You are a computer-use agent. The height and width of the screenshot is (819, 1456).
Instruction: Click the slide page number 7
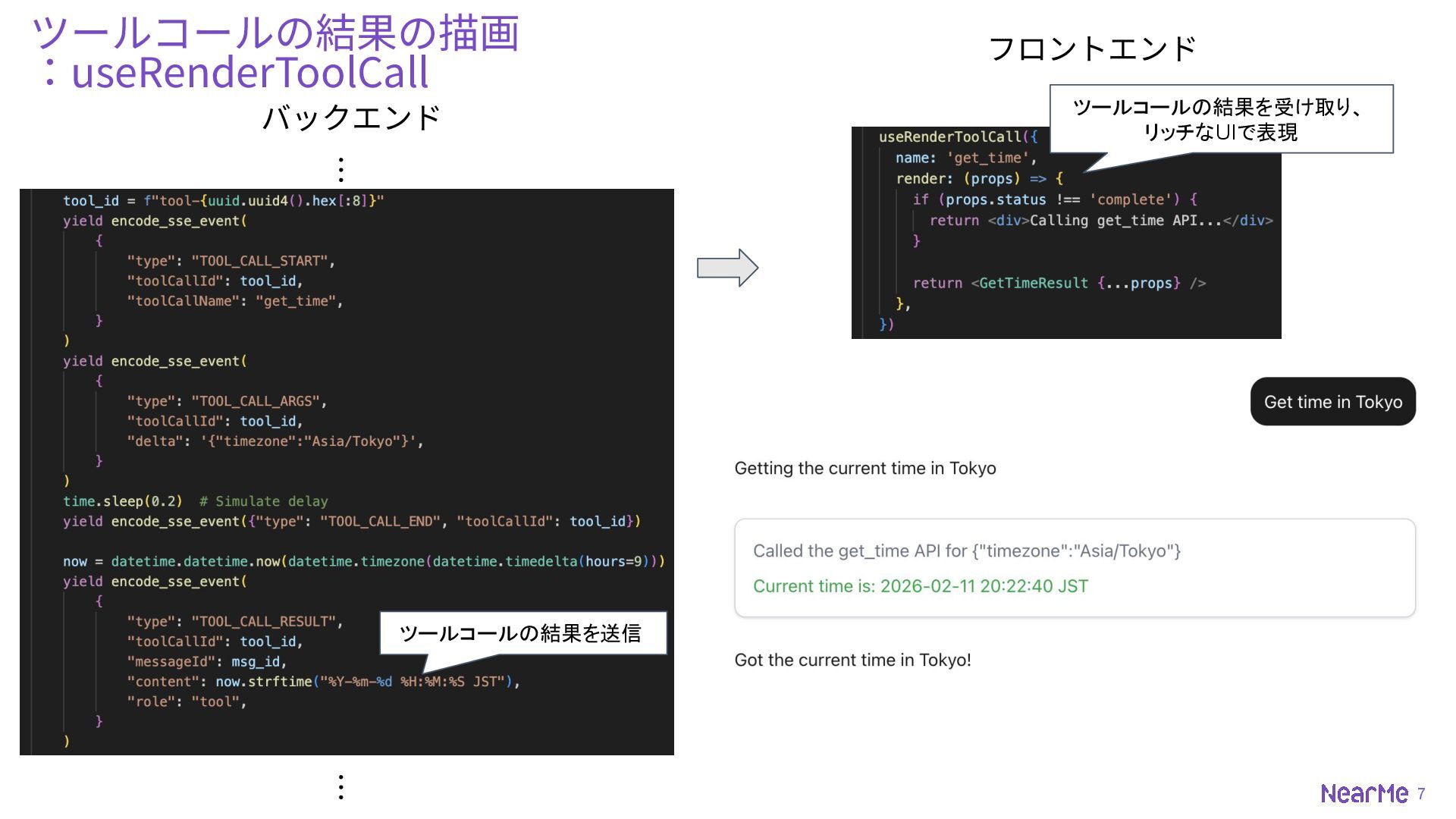[x=1421, y=793]
